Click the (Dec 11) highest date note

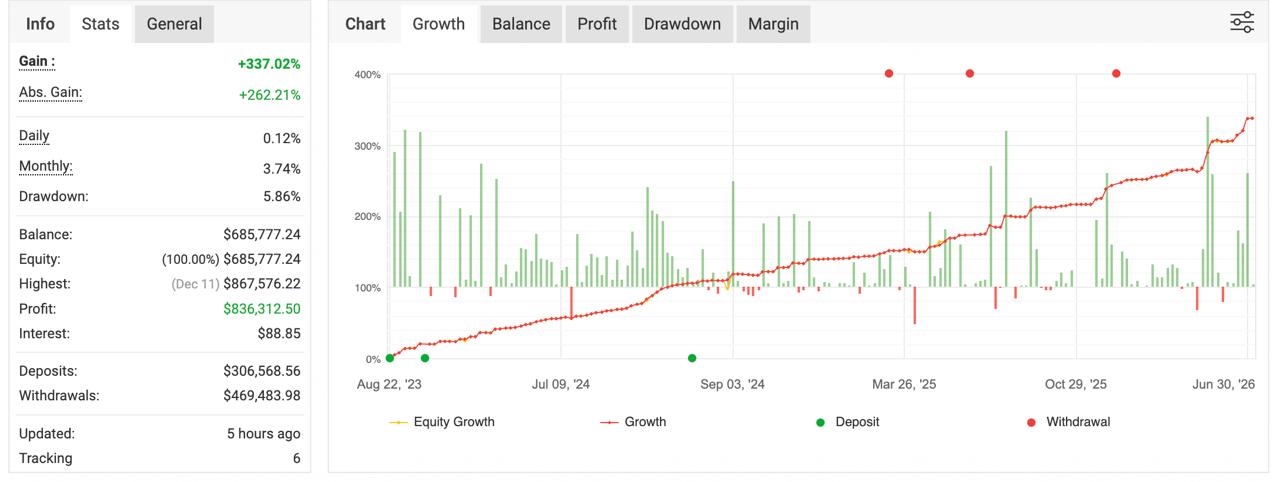click(x=194, y=285)
